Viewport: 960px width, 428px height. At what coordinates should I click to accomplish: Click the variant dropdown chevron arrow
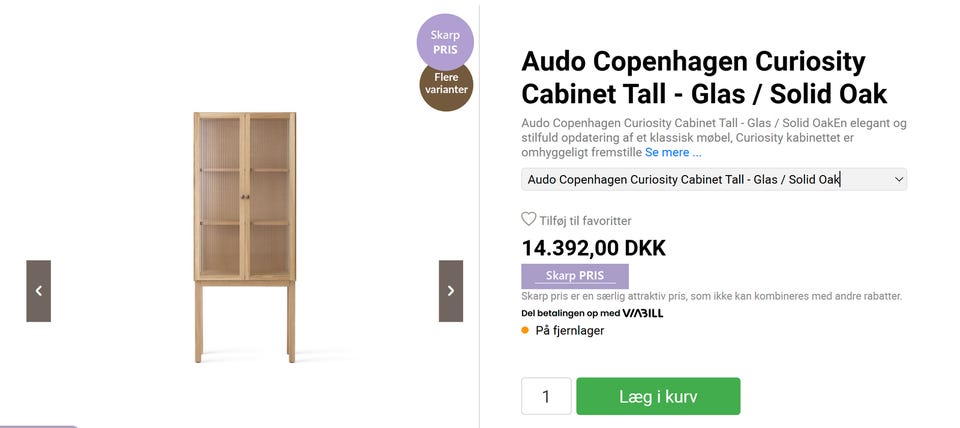click(x=898, y=180)
